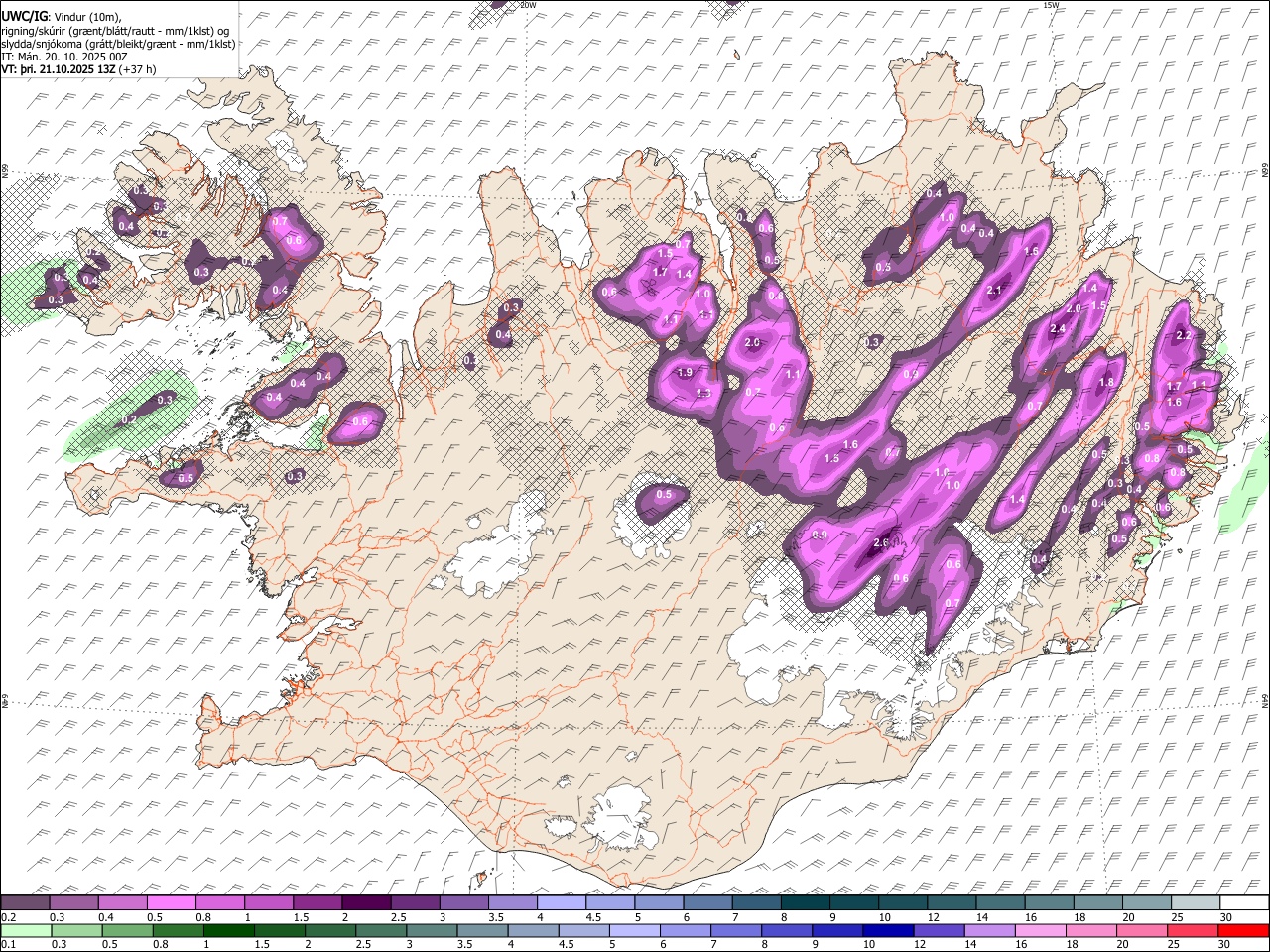
Task: Select snow legend swatch between 1 and 1.5
Action: tap(268, 902)
